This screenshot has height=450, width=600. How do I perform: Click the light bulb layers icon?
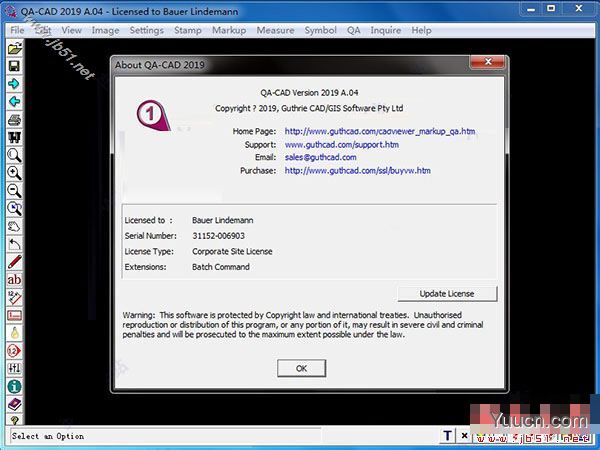15,333
